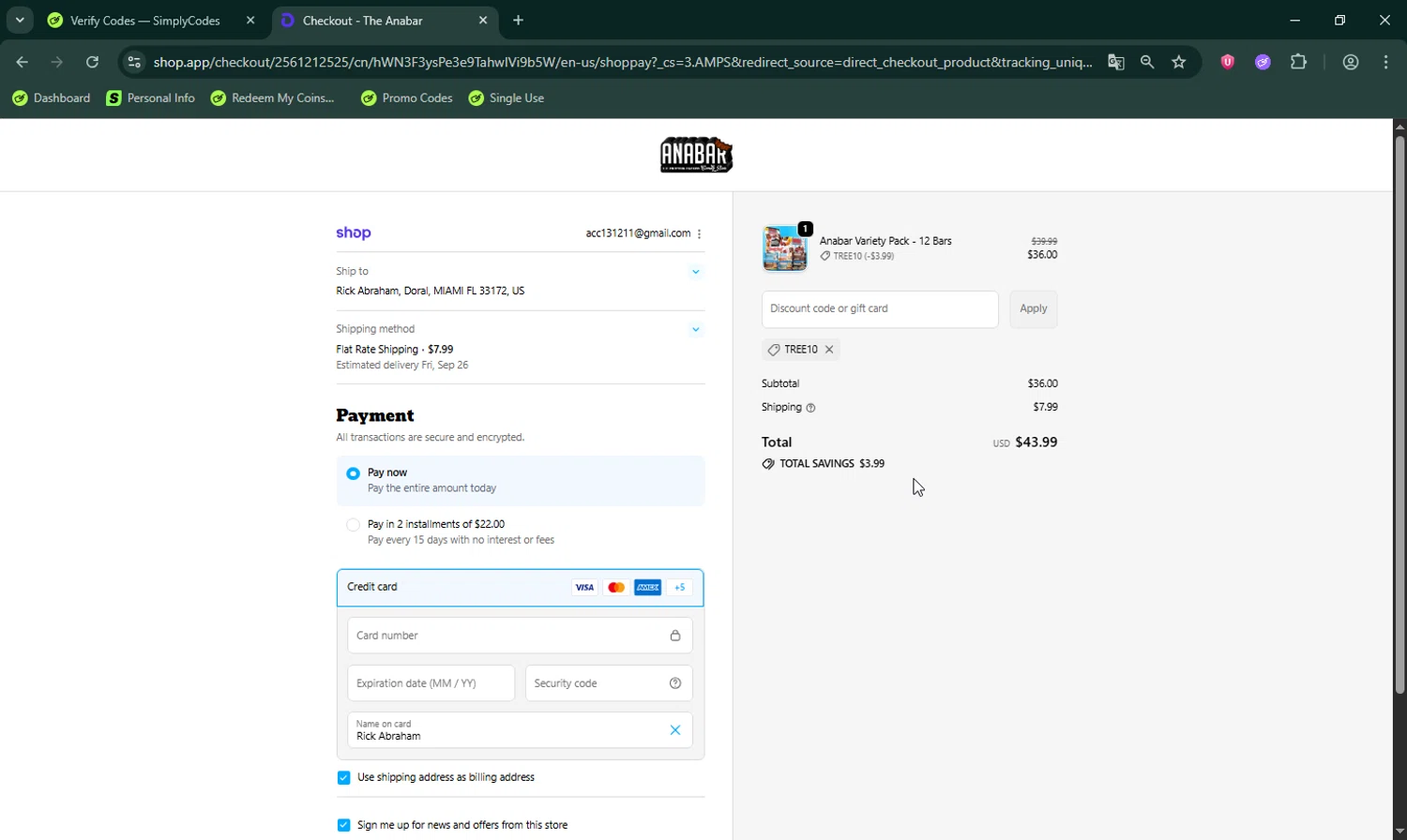
Task: Open the browser profile icon
Action: click(1351, 62)
